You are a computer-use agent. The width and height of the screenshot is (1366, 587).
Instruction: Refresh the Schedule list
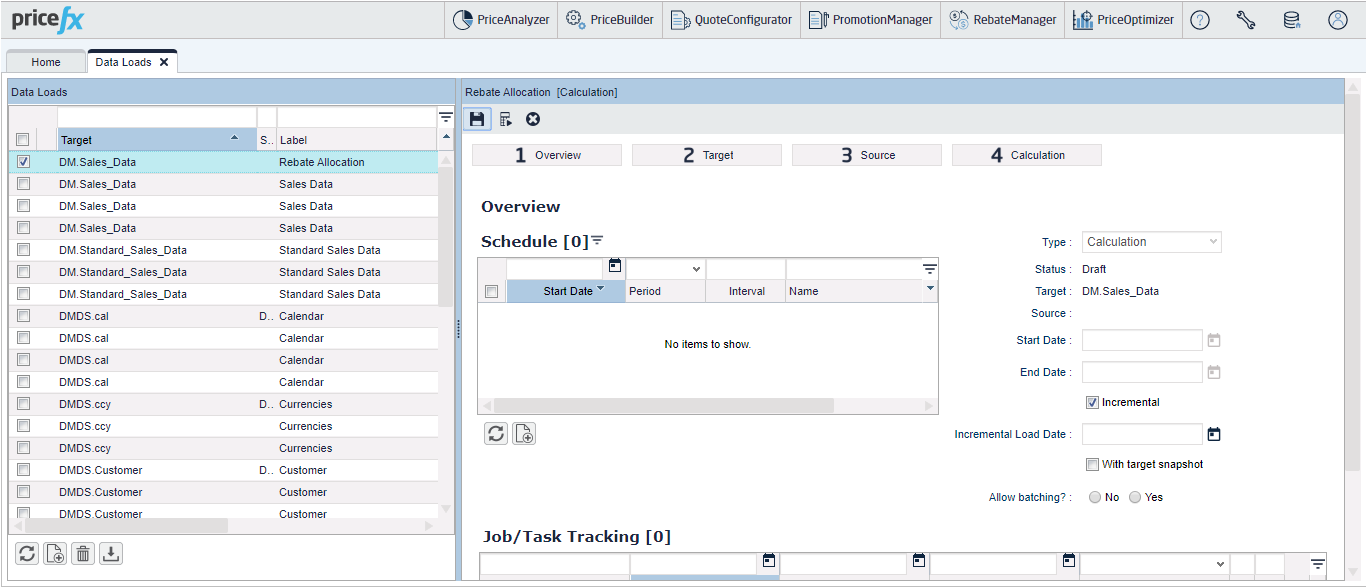(496, 433)
